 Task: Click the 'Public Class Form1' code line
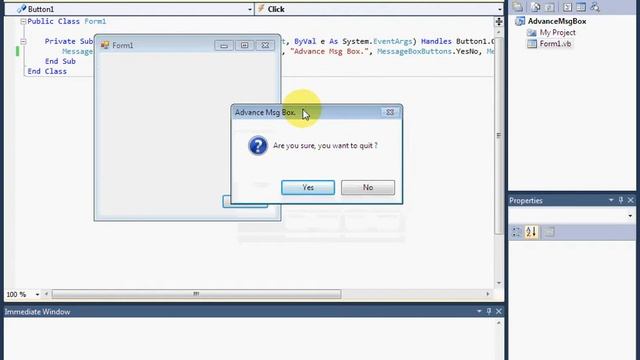click(x=67, y=21)
